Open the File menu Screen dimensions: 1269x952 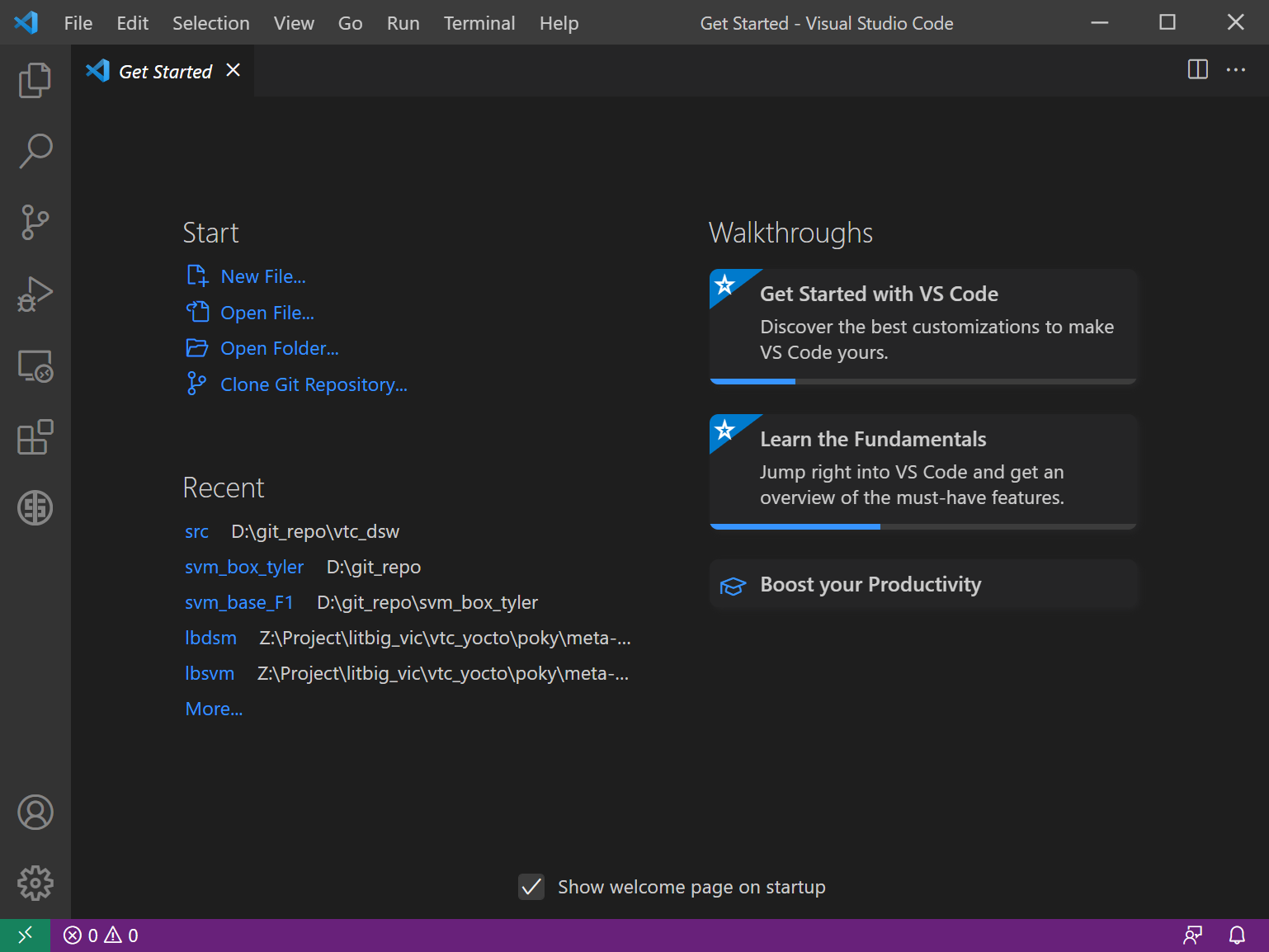[x=78, y=23]
